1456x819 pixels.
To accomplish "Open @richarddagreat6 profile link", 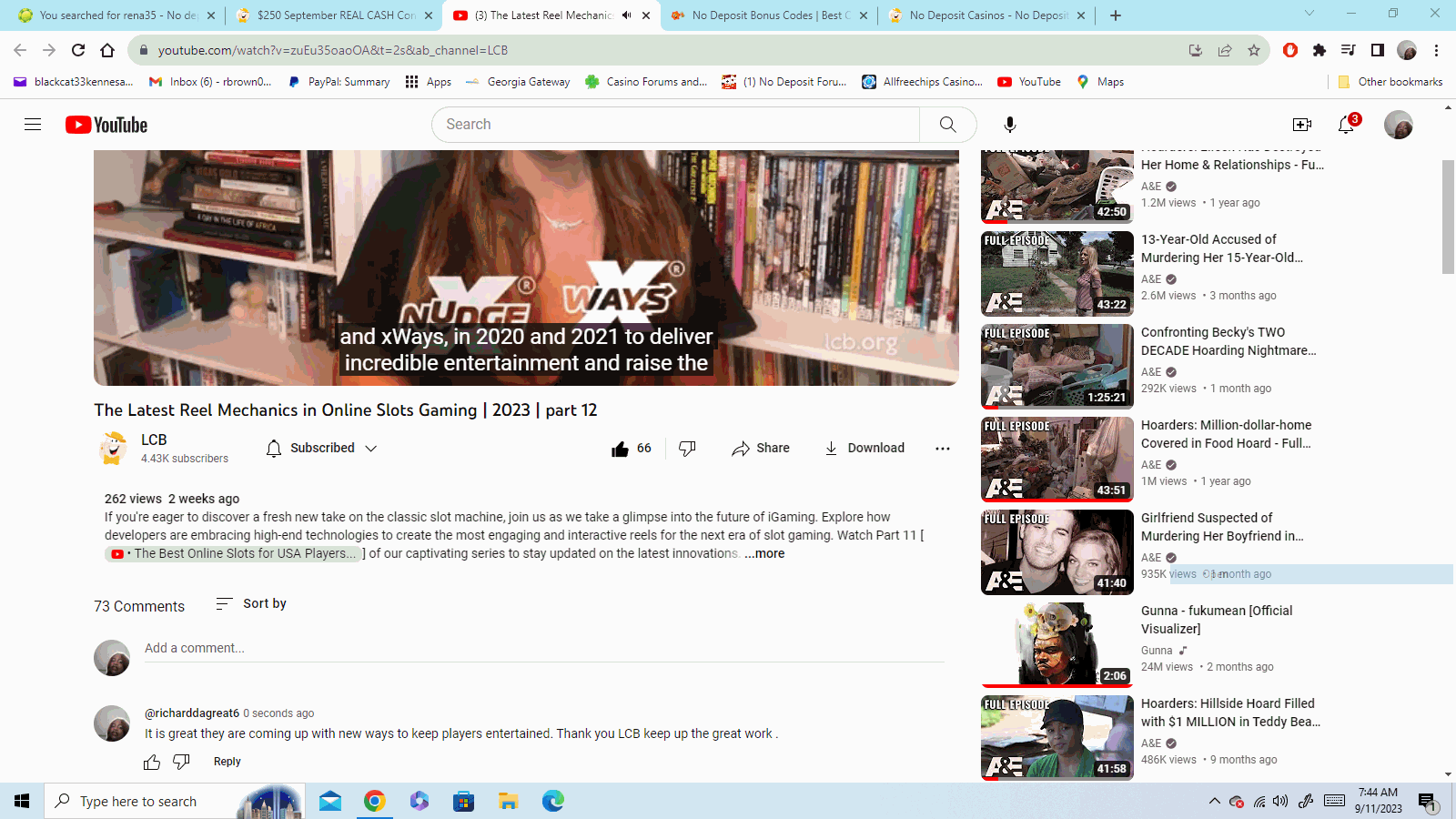I will click(192, 713).
